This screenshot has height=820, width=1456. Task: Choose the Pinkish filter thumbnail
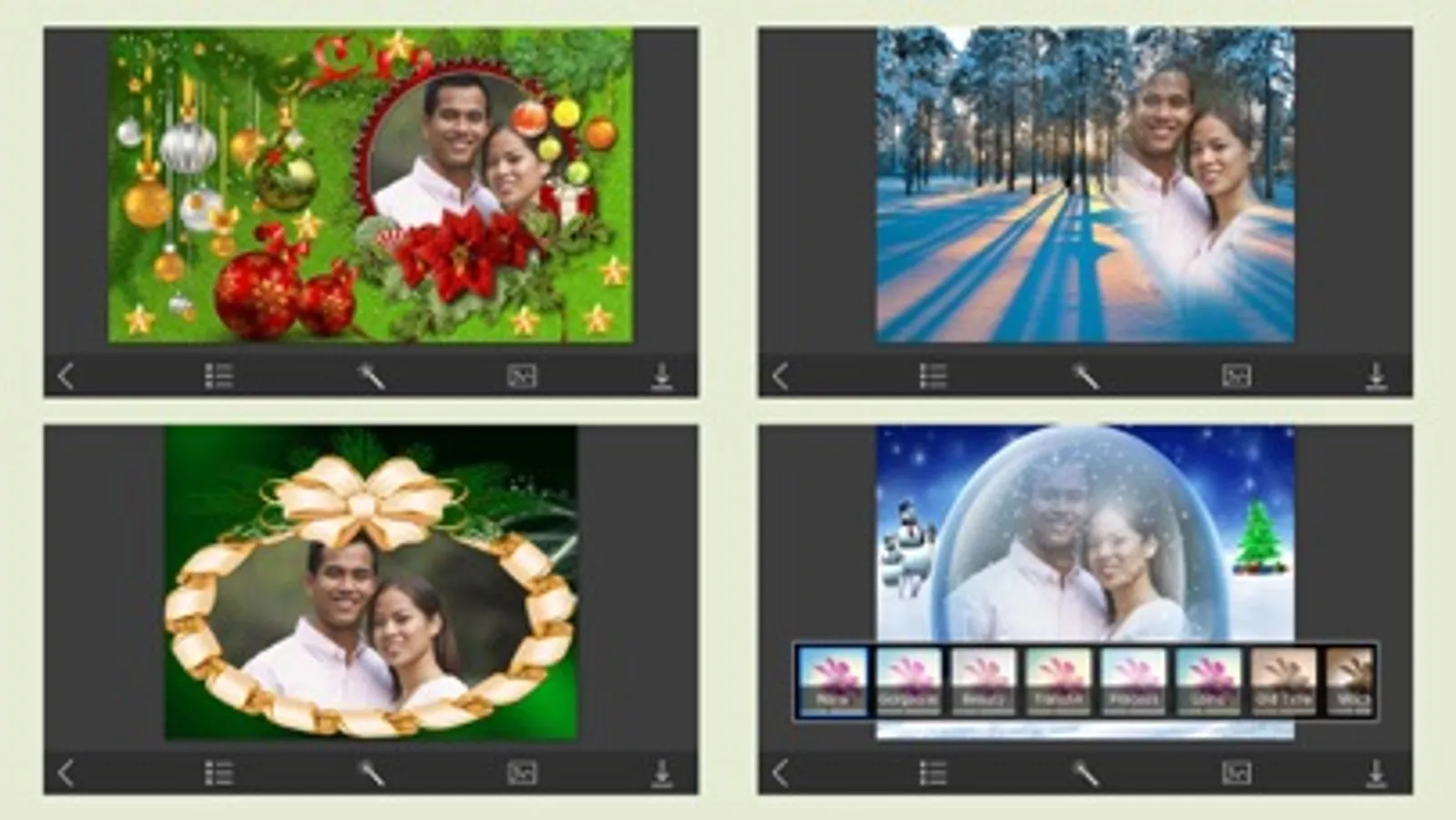(1134, 682)
